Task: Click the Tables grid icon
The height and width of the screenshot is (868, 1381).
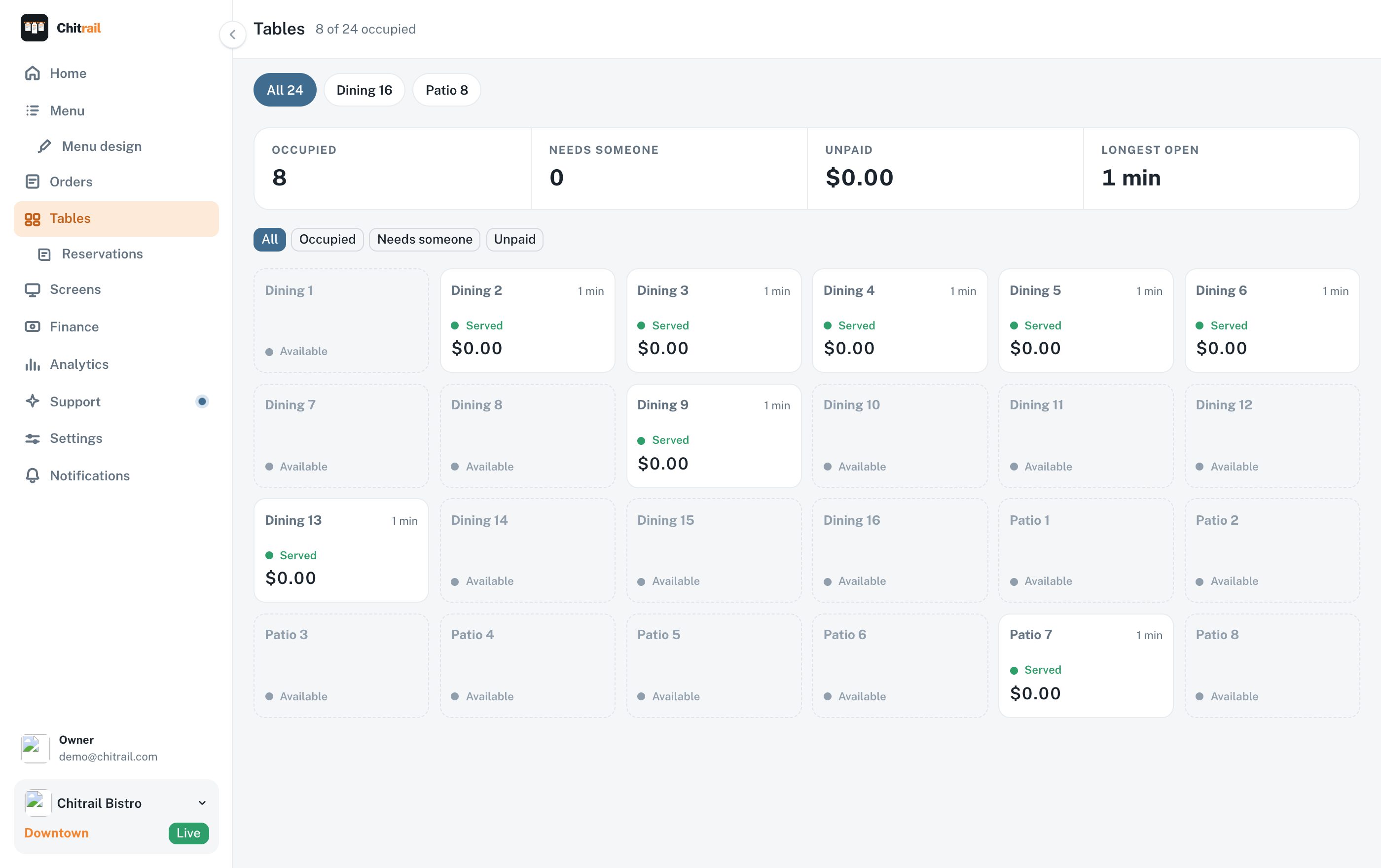Action: [33, 219]
